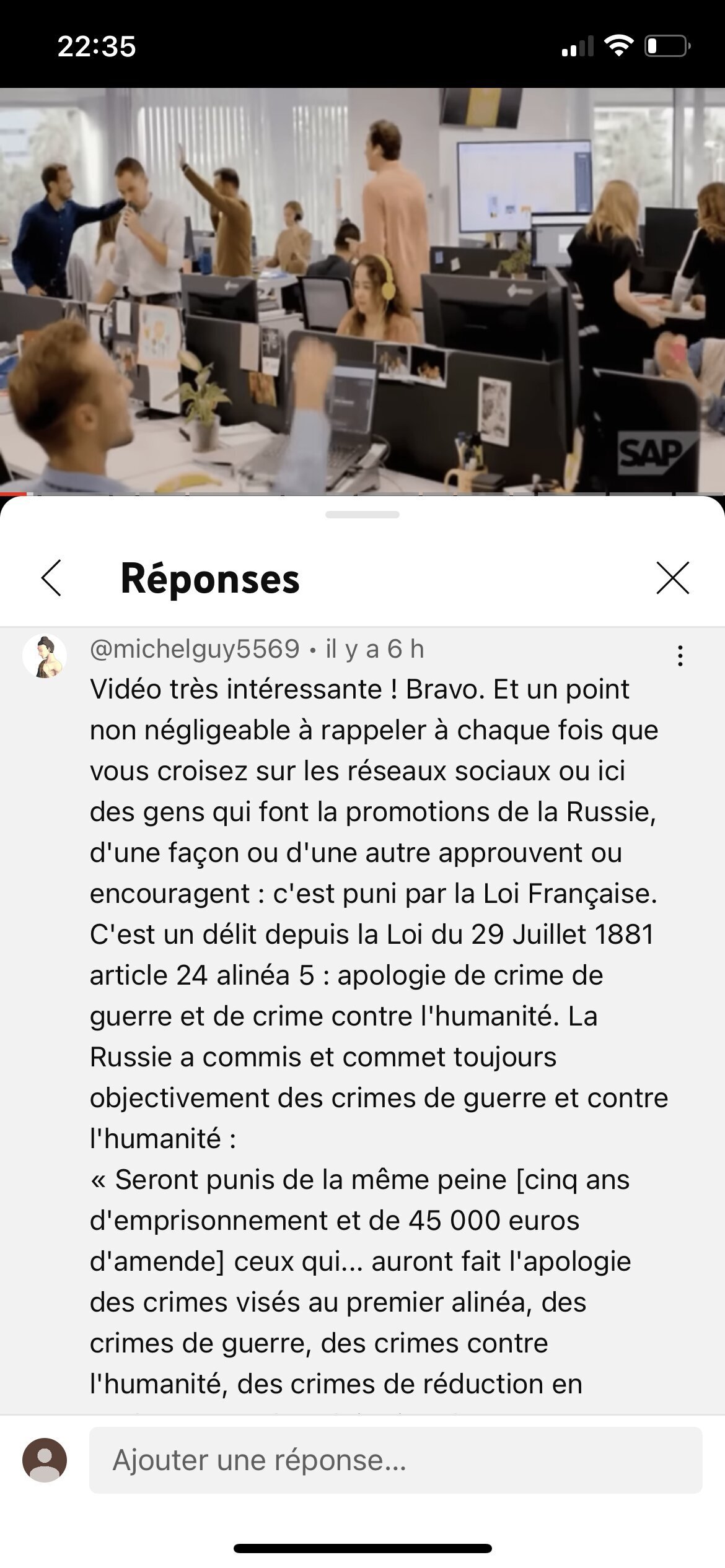The image size is (725, 1568).
Task: Tap the comment text starting Vidéo très intéressante
Action: tap(379, 913)
